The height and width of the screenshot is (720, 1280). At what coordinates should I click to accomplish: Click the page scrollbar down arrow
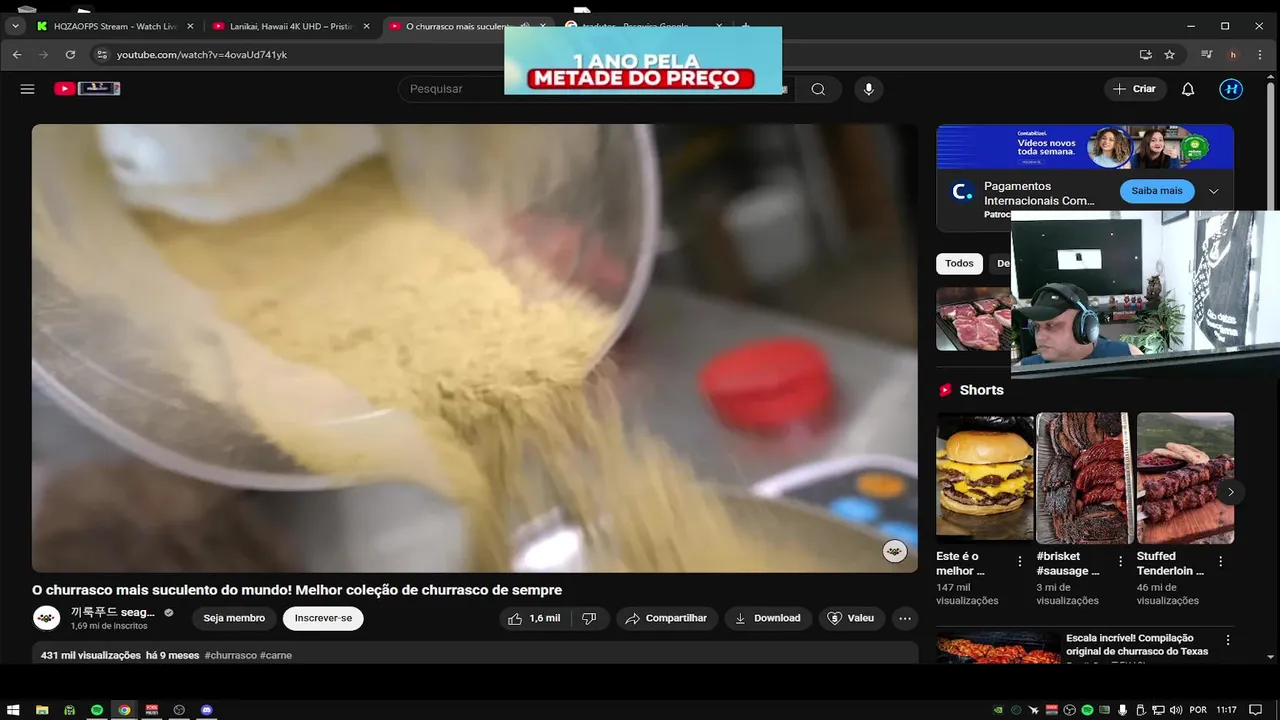click(x=1270, y=657)
